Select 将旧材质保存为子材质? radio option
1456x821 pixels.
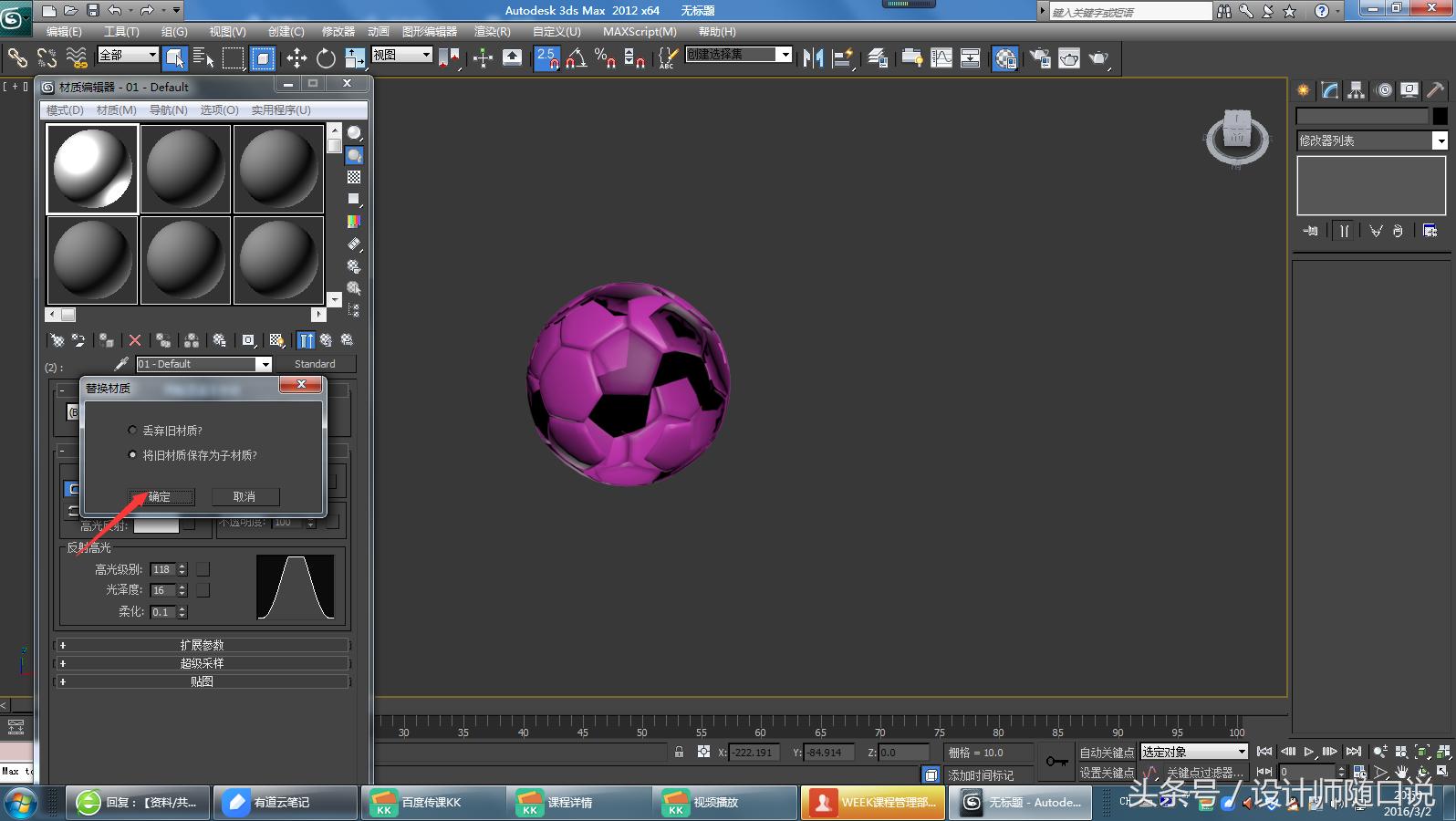[x=132, y=455]
